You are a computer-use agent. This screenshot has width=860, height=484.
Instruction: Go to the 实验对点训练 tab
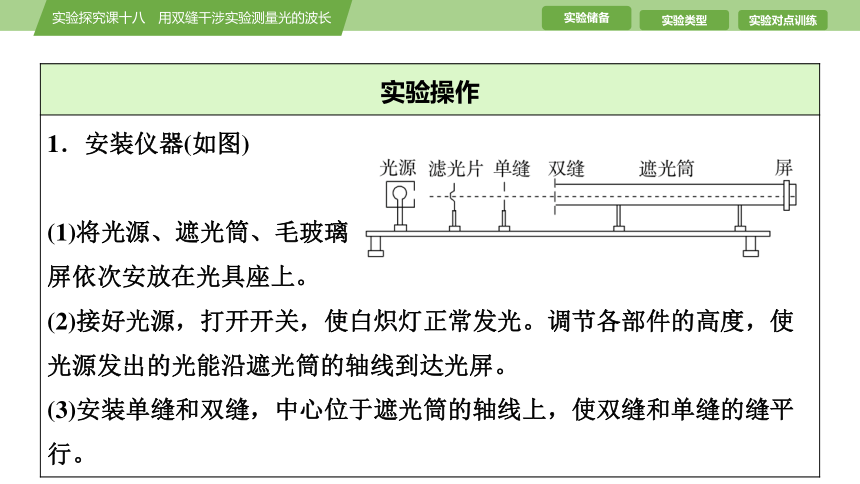point(783,20)
